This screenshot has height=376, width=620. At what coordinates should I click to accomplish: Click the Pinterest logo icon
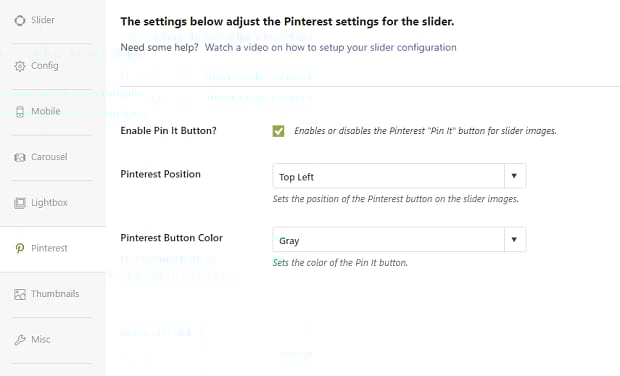pos(20,248)
